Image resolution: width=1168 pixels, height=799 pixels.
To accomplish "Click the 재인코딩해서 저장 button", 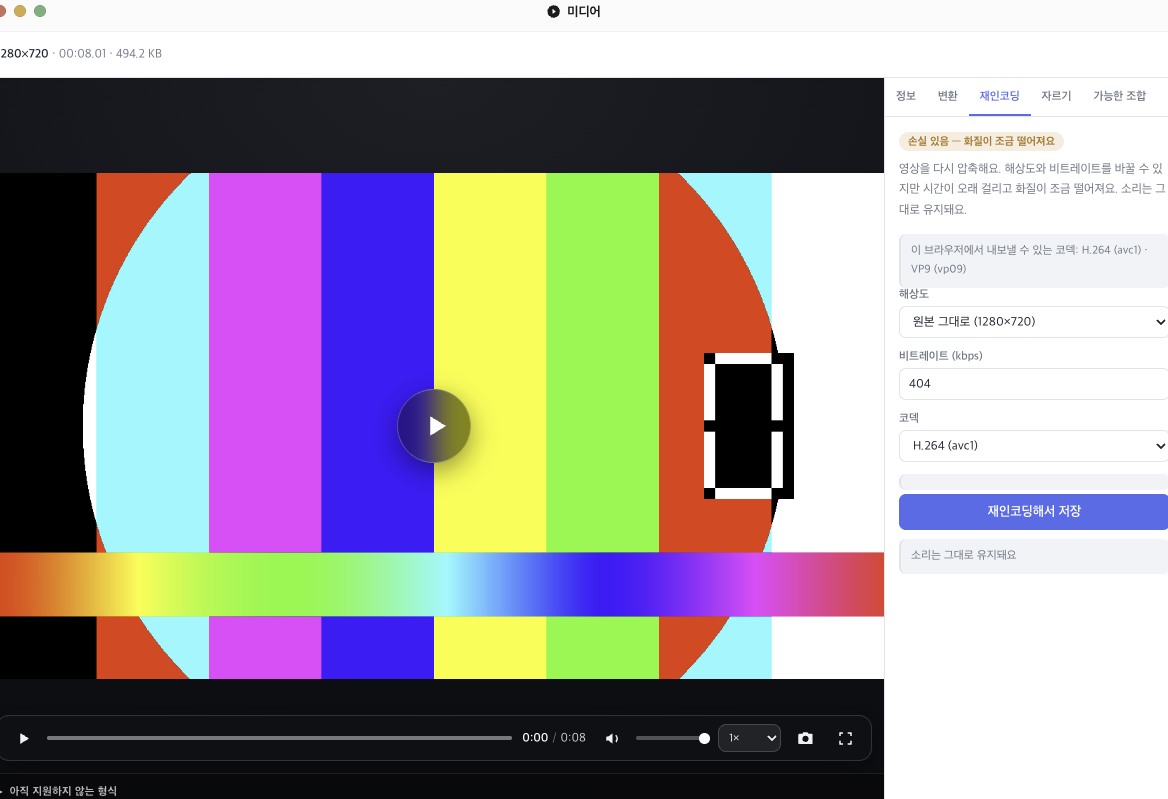I will click(1033, 512).
